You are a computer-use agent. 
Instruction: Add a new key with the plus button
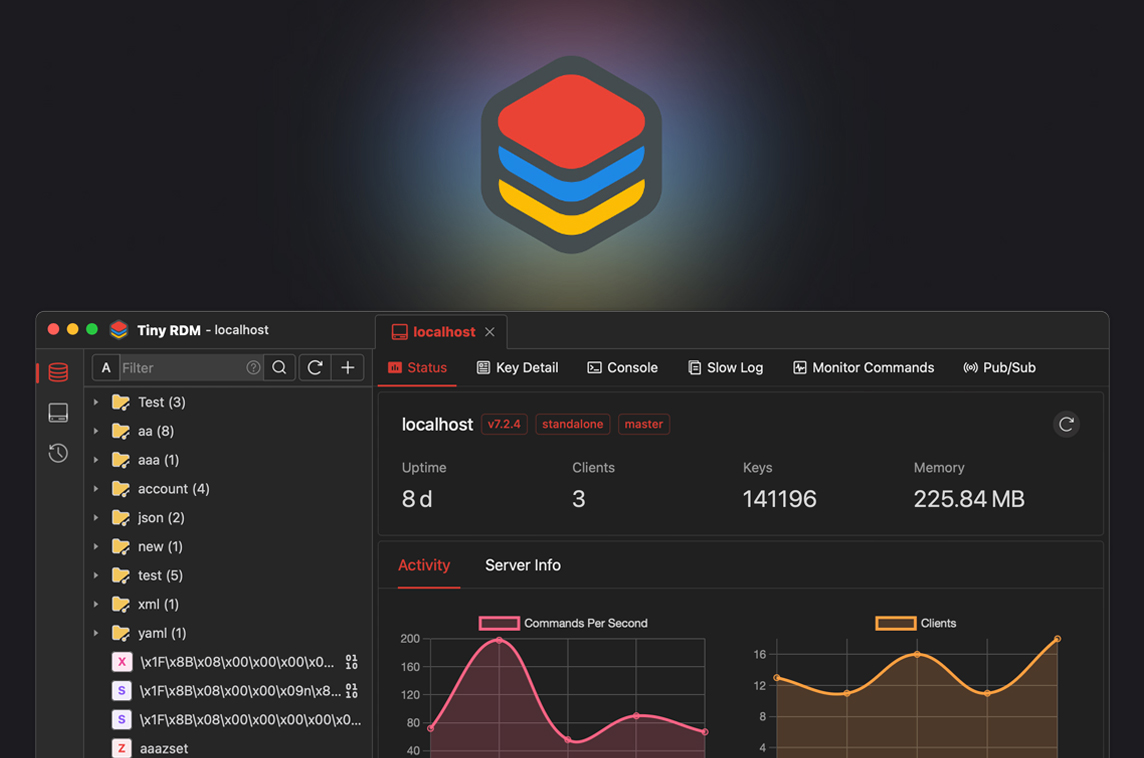[x=348, y=368]
